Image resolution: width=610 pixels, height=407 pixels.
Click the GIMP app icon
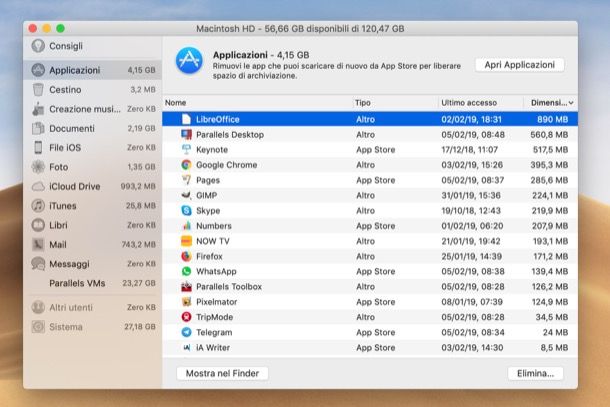[186, 195]
